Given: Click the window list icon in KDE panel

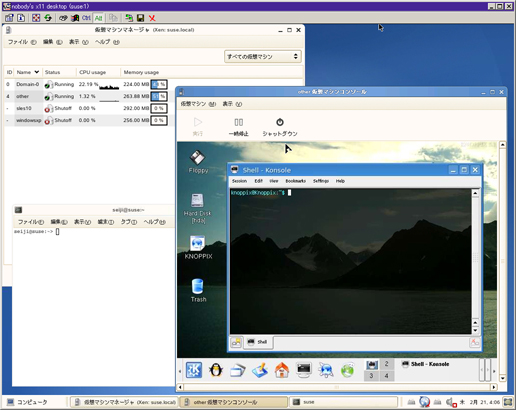Looking at the screenshot, I should coord(238,370).
